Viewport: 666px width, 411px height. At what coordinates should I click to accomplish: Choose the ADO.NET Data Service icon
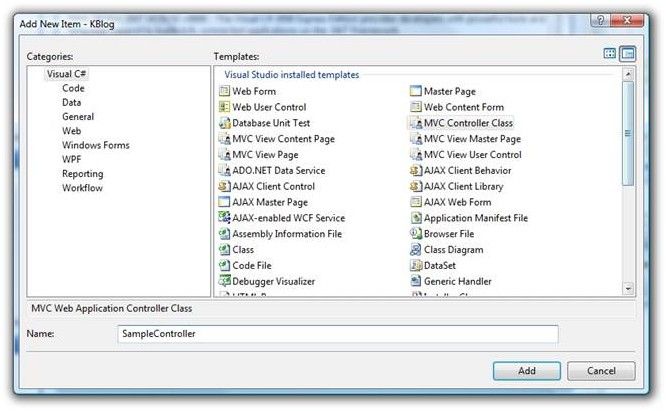pyautogui.click(x=224, y=170)
